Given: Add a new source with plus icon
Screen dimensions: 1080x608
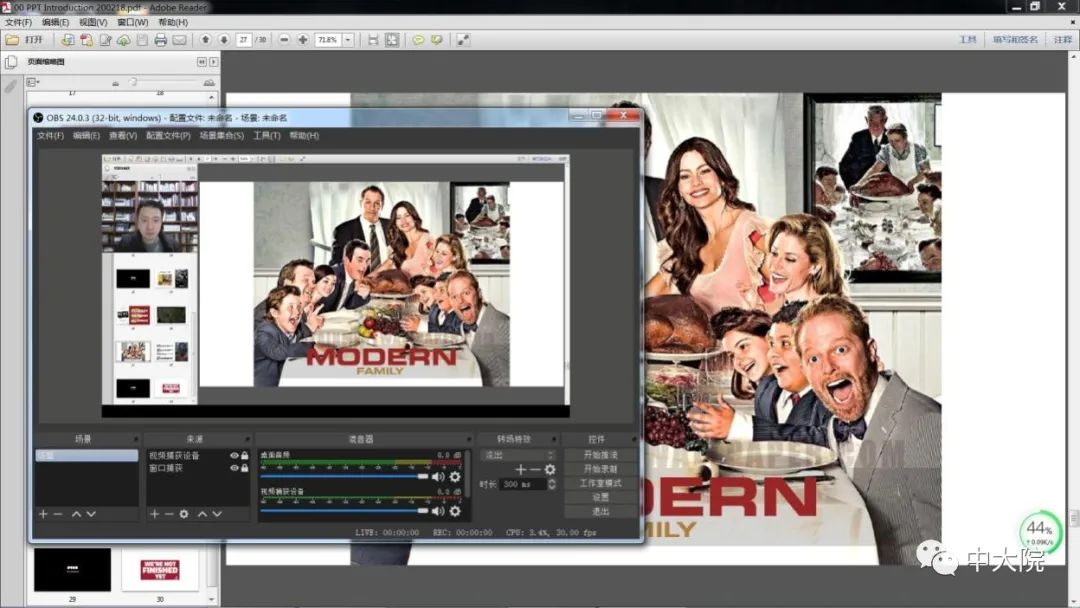Looking at the screenshot, I should pyautogui.click(x=155, y=513).
